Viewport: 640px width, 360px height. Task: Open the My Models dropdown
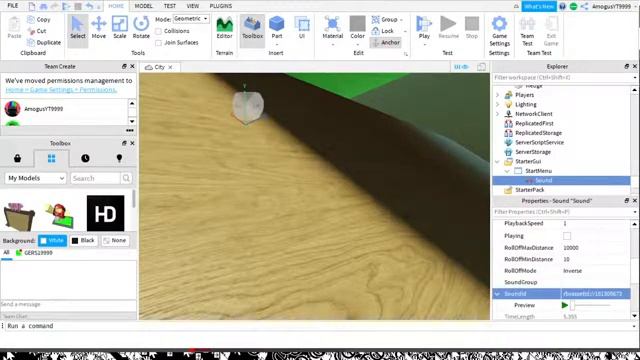click(x=36, y=178)
